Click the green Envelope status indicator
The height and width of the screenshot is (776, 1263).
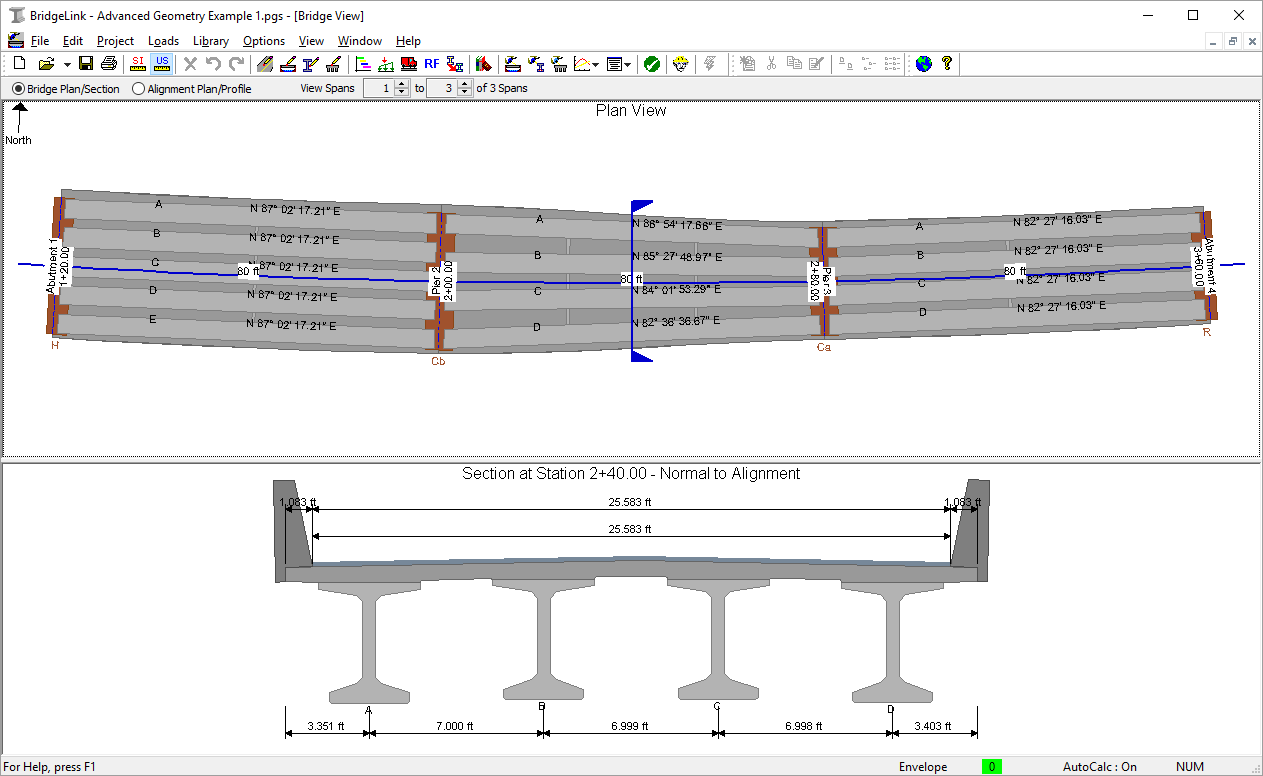pyautogui.click(x=991, y=766)
